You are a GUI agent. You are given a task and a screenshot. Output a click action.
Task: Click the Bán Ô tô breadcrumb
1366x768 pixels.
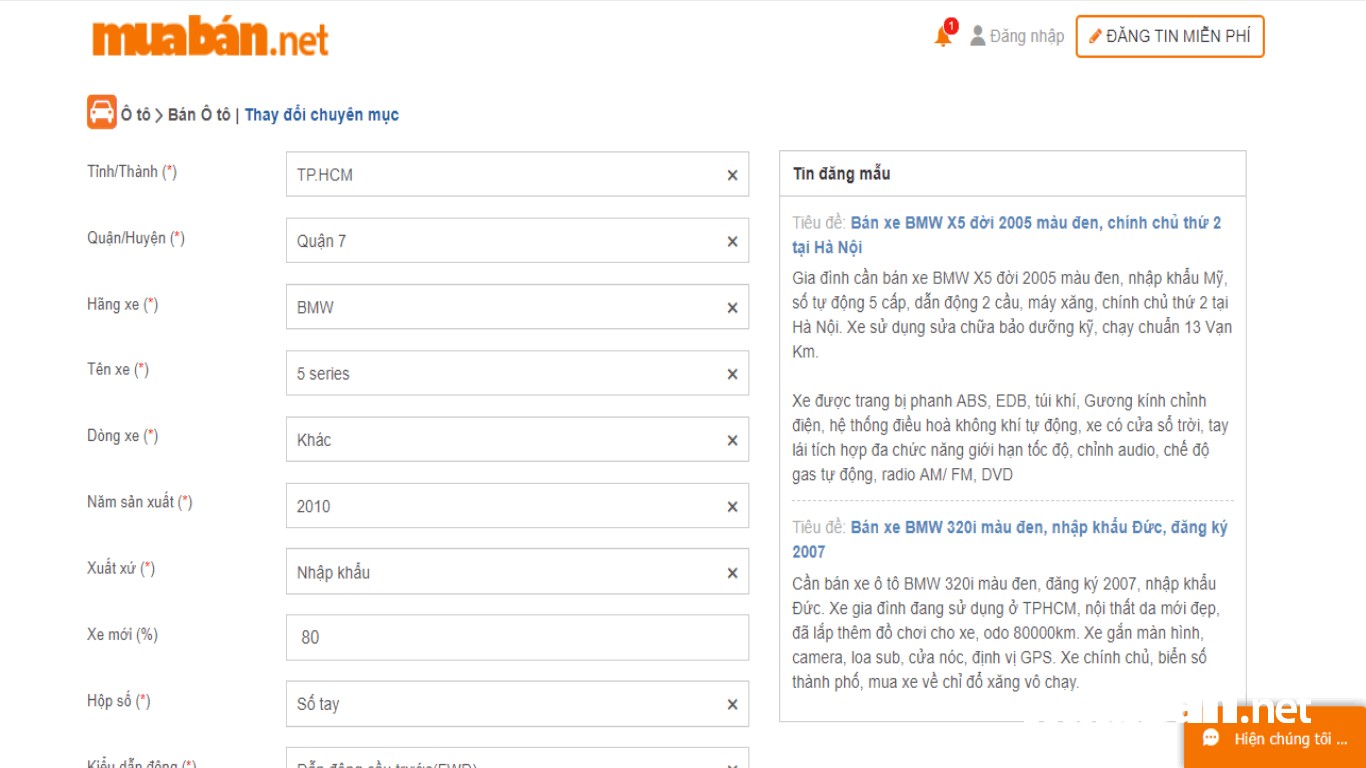[x=199, y=115]
